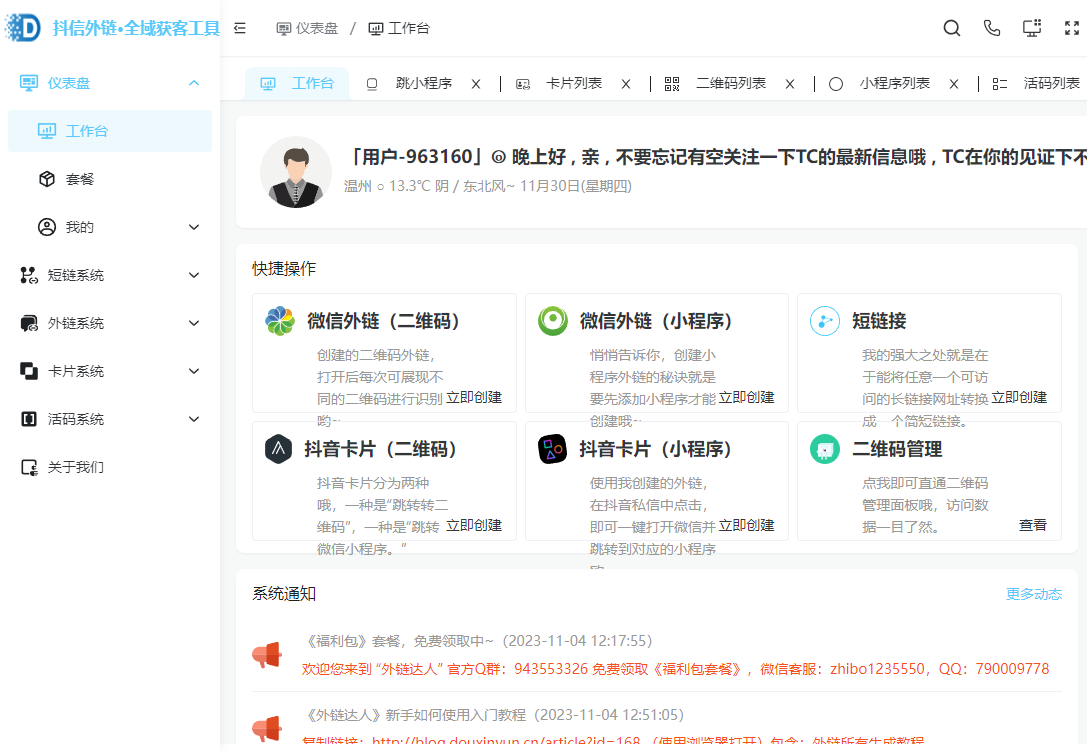Click the 系统通知 section heading
The width and height of the screenshot is (1087, 751).
(x=284, y=594)
